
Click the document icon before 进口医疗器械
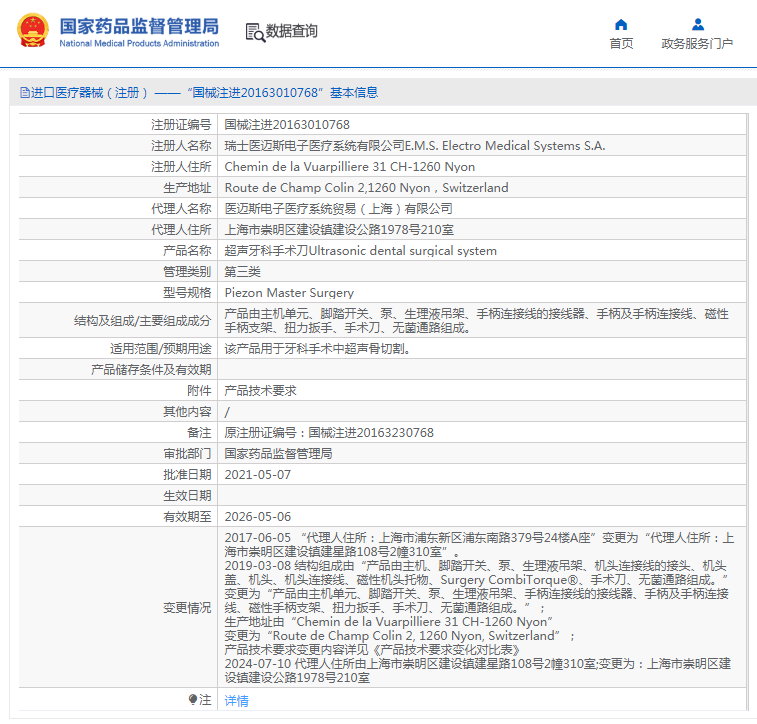coord(25,93)
